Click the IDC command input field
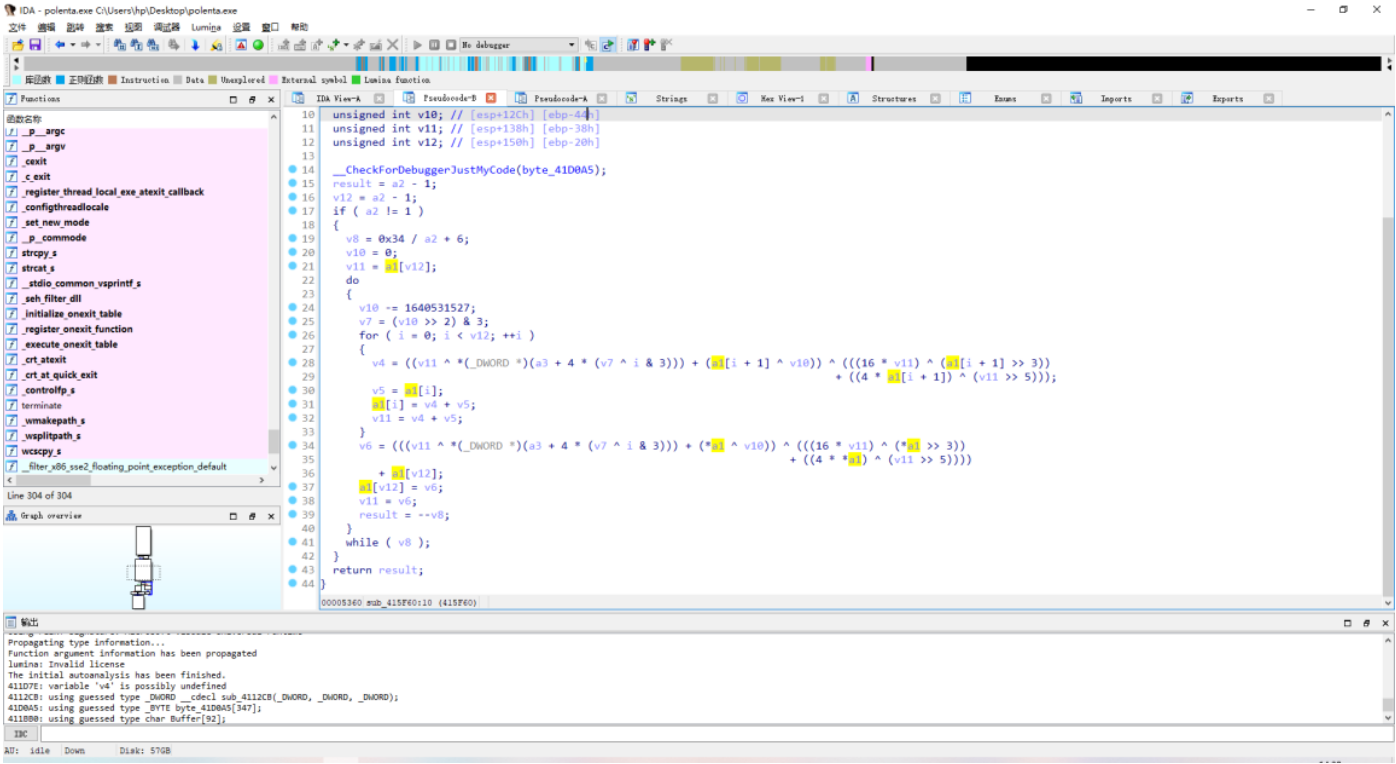The width and height of the screenshot is (1396, 764). 716,734
